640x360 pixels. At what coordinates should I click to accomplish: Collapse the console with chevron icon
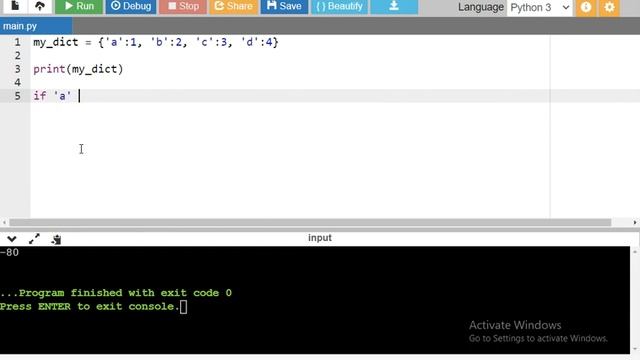[x=12, y=239]
